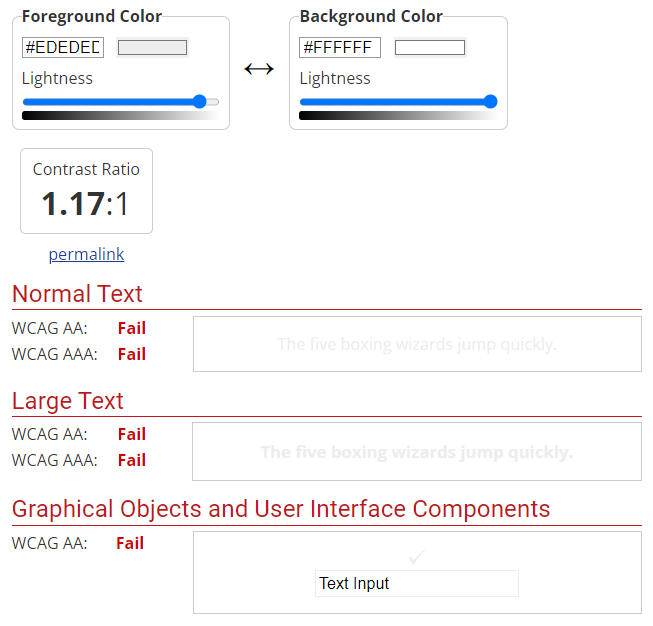Click the swap colors double-arrow icon
This screenshot has width=653, height=626.
coord(259,69)
